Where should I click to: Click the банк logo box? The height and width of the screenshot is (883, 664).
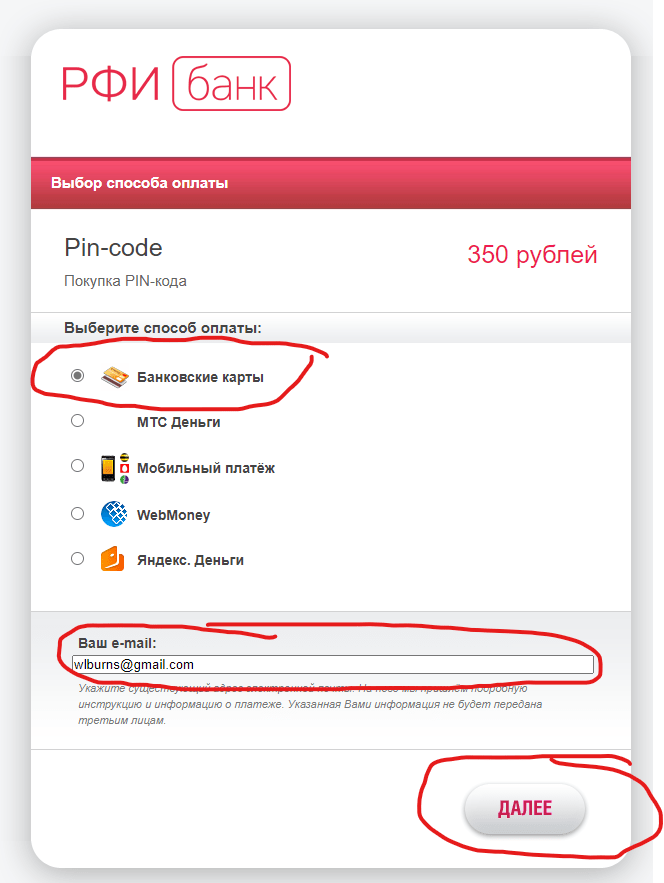(x=231, y=83)
